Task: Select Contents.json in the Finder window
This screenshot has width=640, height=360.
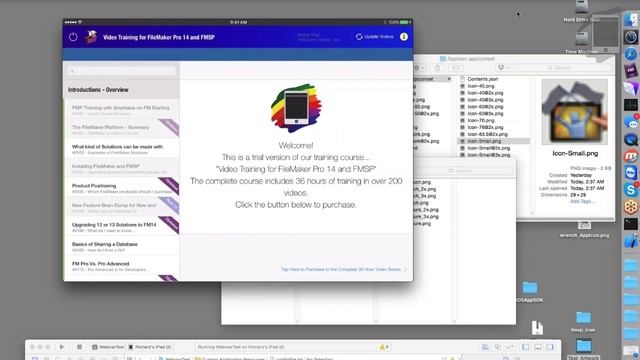Action: (x=482, y=79)
